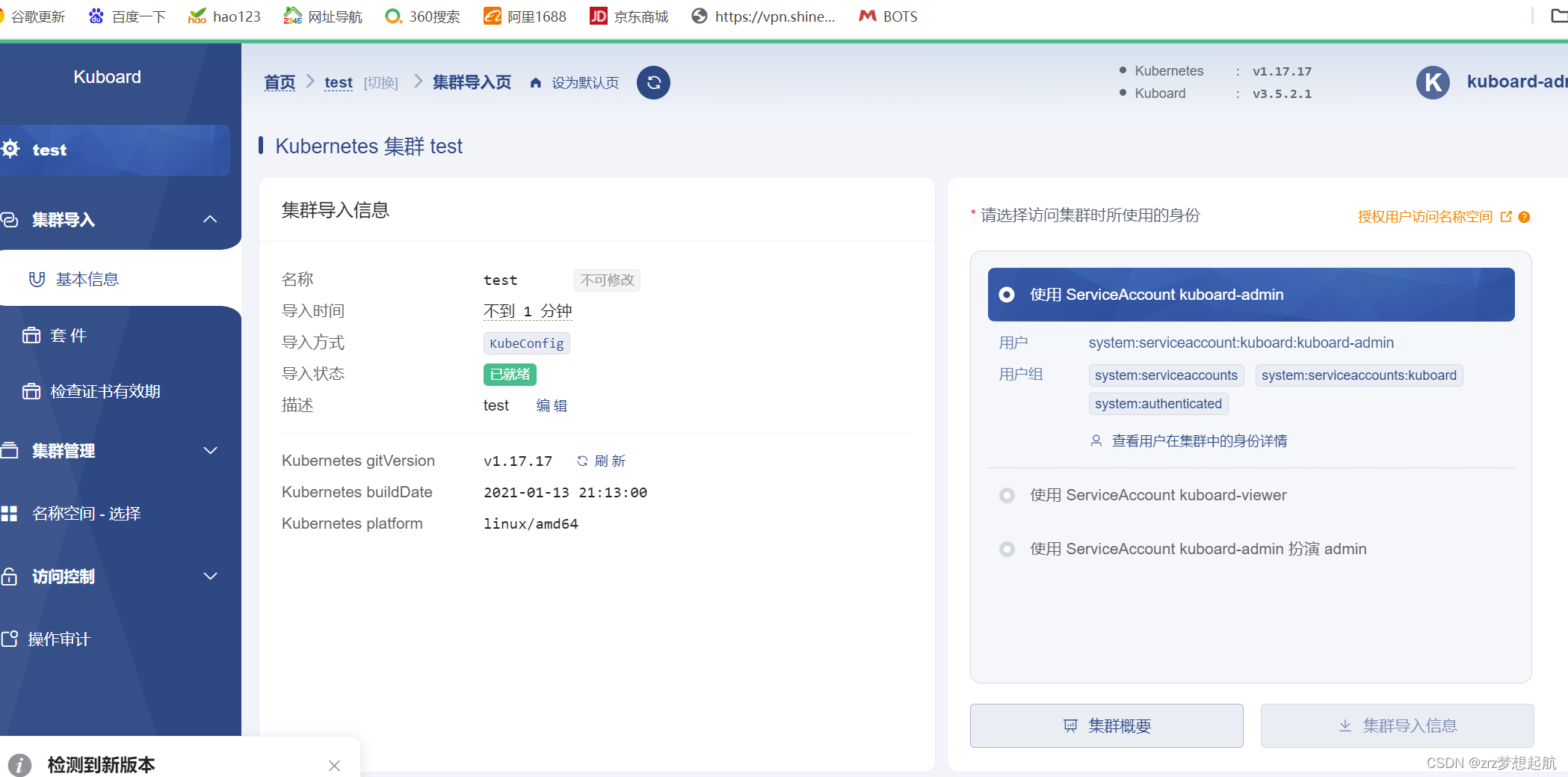Open the 京东商城 bookmark
Screen dimensions: 1568x777
[x=629, y=16]
